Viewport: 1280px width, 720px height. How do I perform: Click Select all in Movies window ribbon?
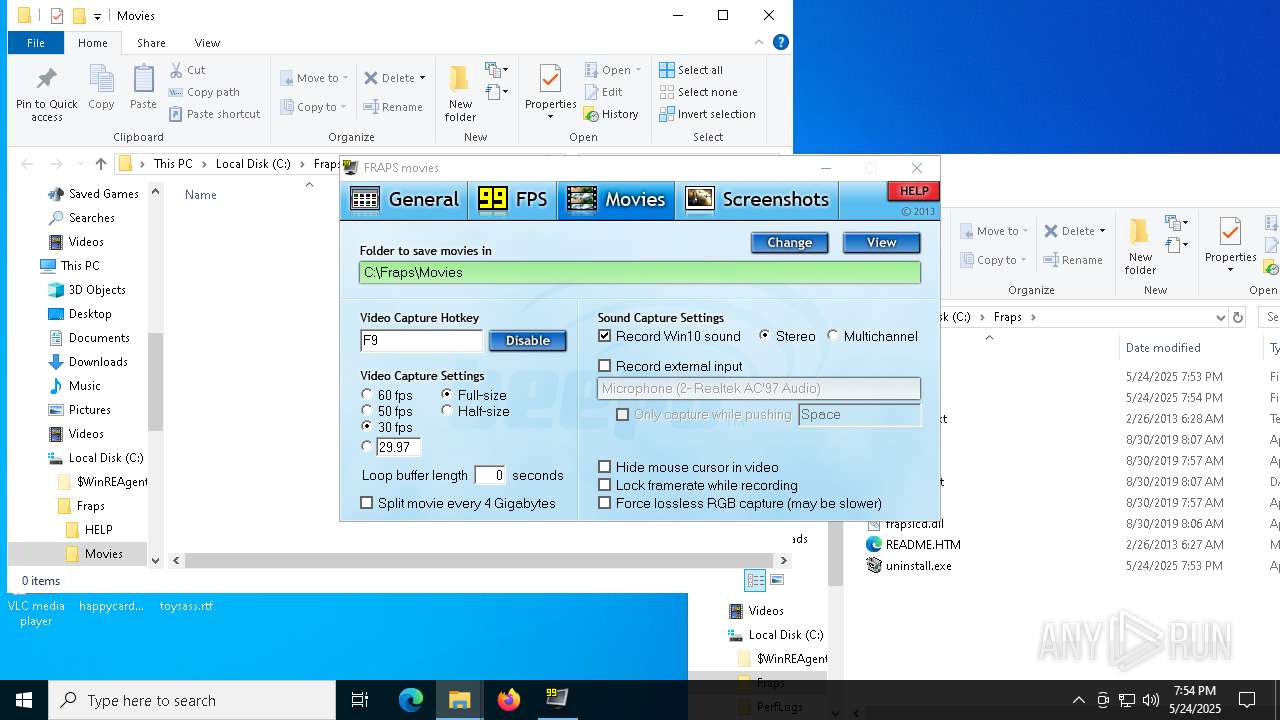tap(691, 70)
